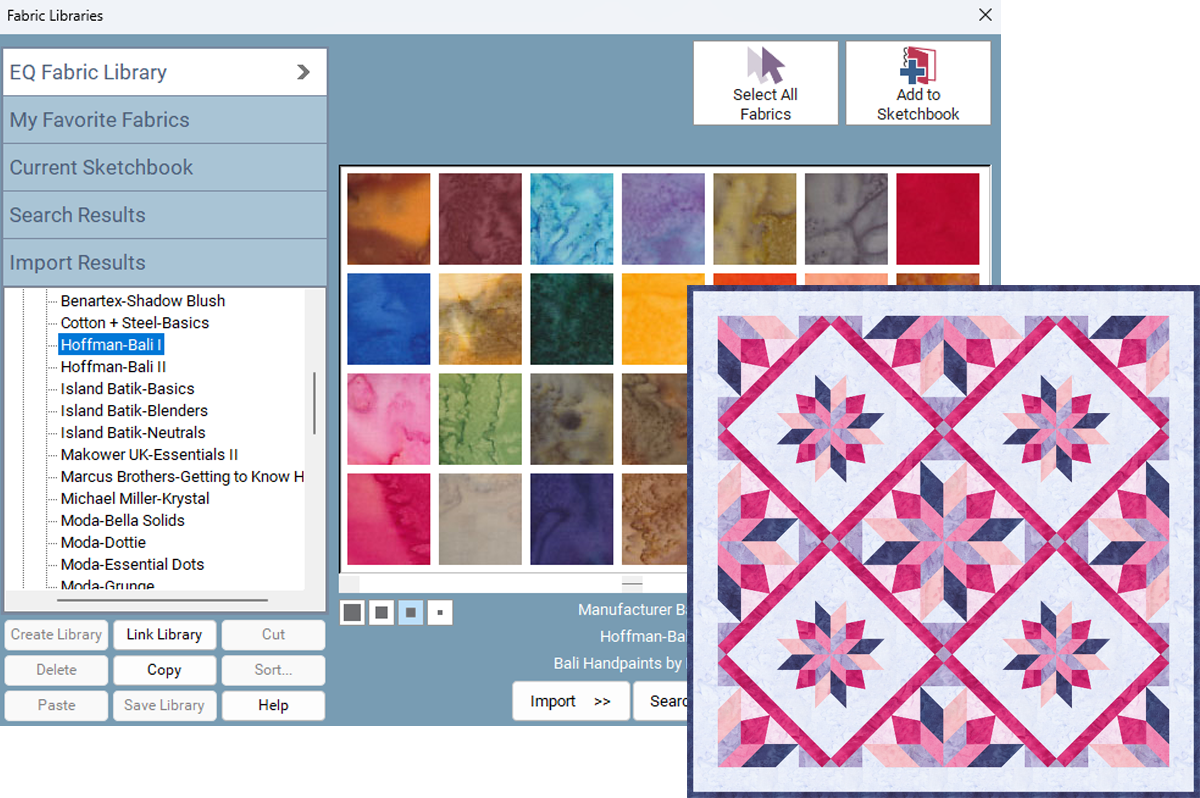Image resolution: width=1200 pixels, height=798 pixels.
Task: Select Makower UK-Essentials II in the tree
Action: pyautogui.click(x=149, y=455)
